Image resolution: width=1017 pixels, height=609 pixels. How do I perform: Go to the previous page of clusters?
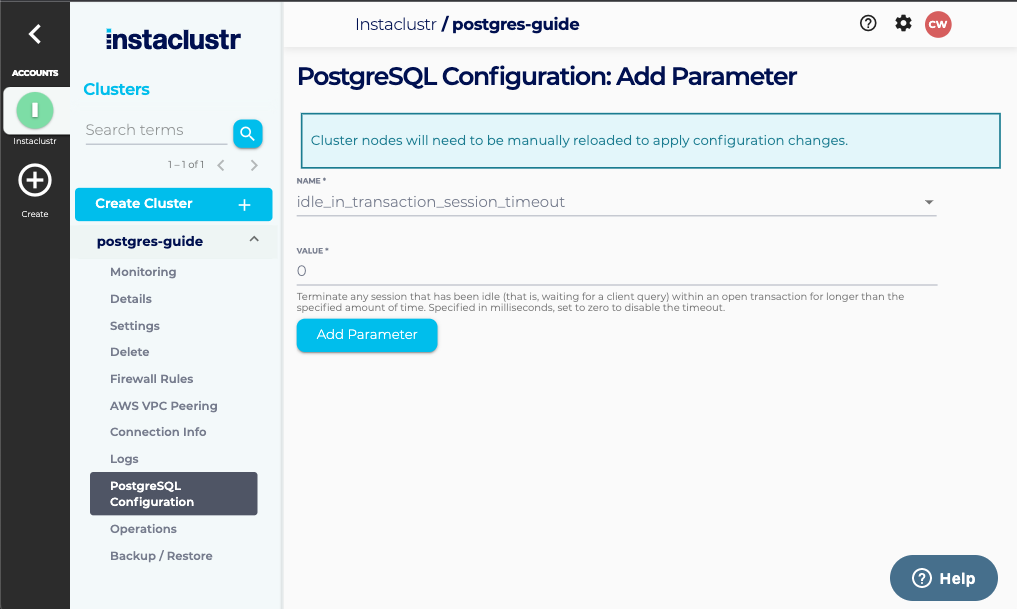tap(221, 165)
